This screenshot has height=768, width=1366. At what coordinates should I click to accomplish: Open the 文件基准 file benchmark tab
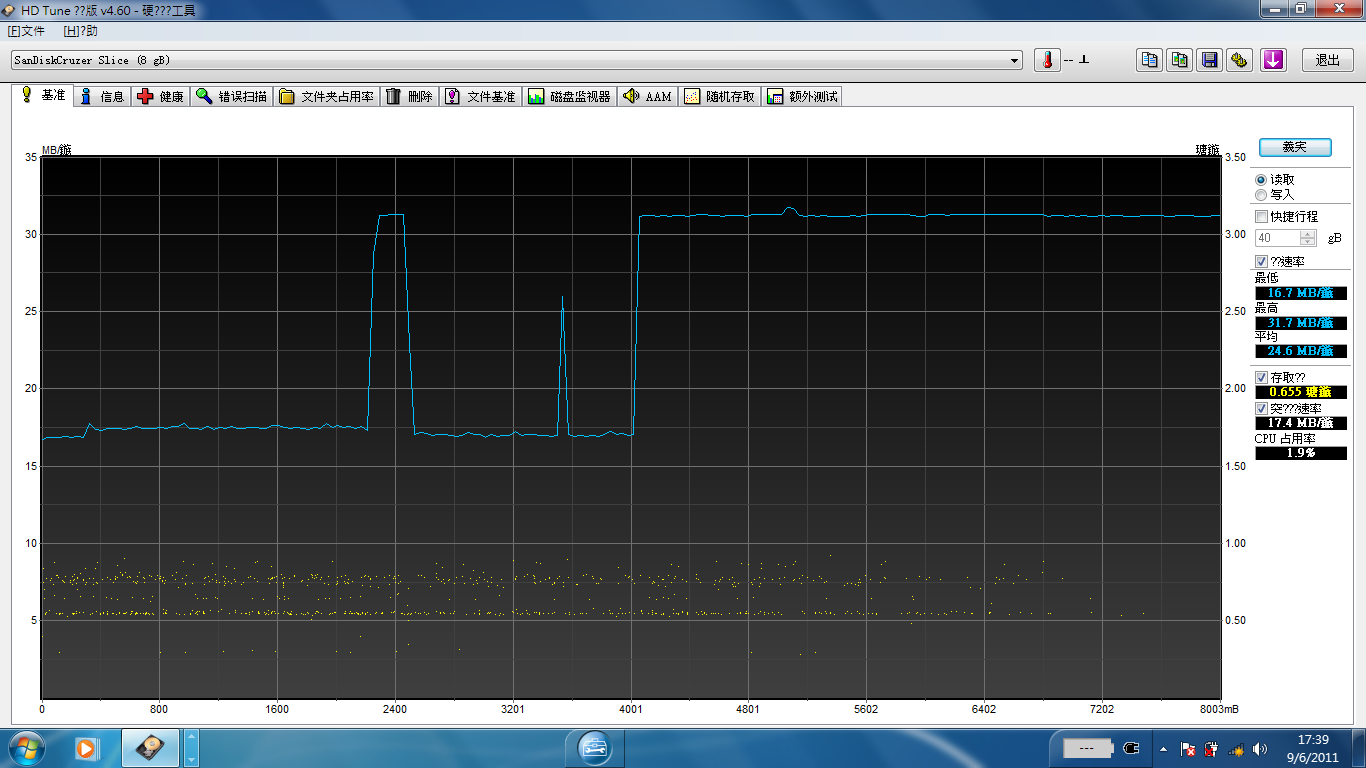click(x=481, y=96)
